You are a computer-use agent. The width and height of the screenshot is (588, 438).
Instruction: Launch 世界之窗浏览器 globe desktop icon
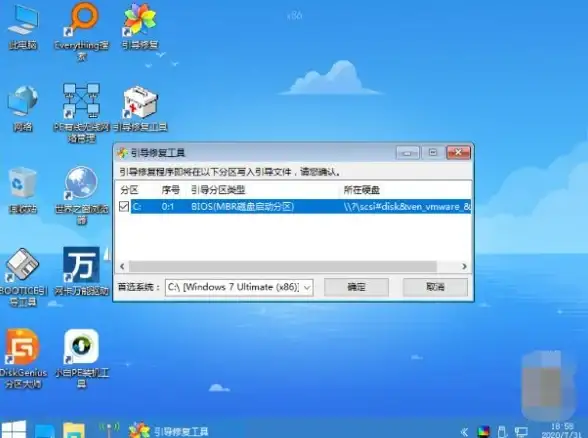[x=82, y=195]
